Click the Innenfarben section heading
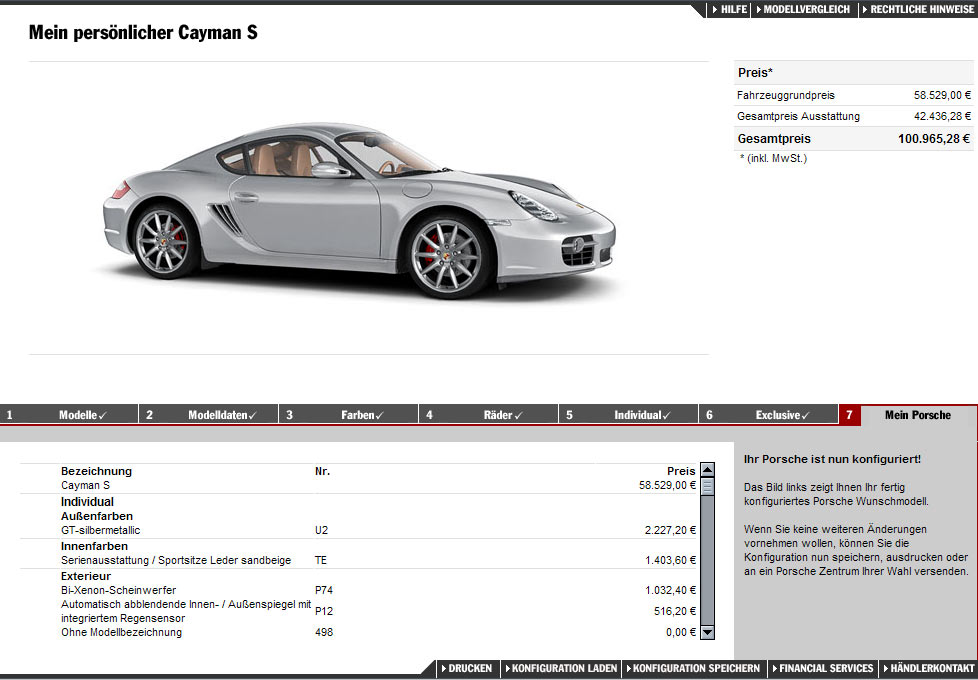The height and width of the screenshot is (680, 978). pos(94,546)
